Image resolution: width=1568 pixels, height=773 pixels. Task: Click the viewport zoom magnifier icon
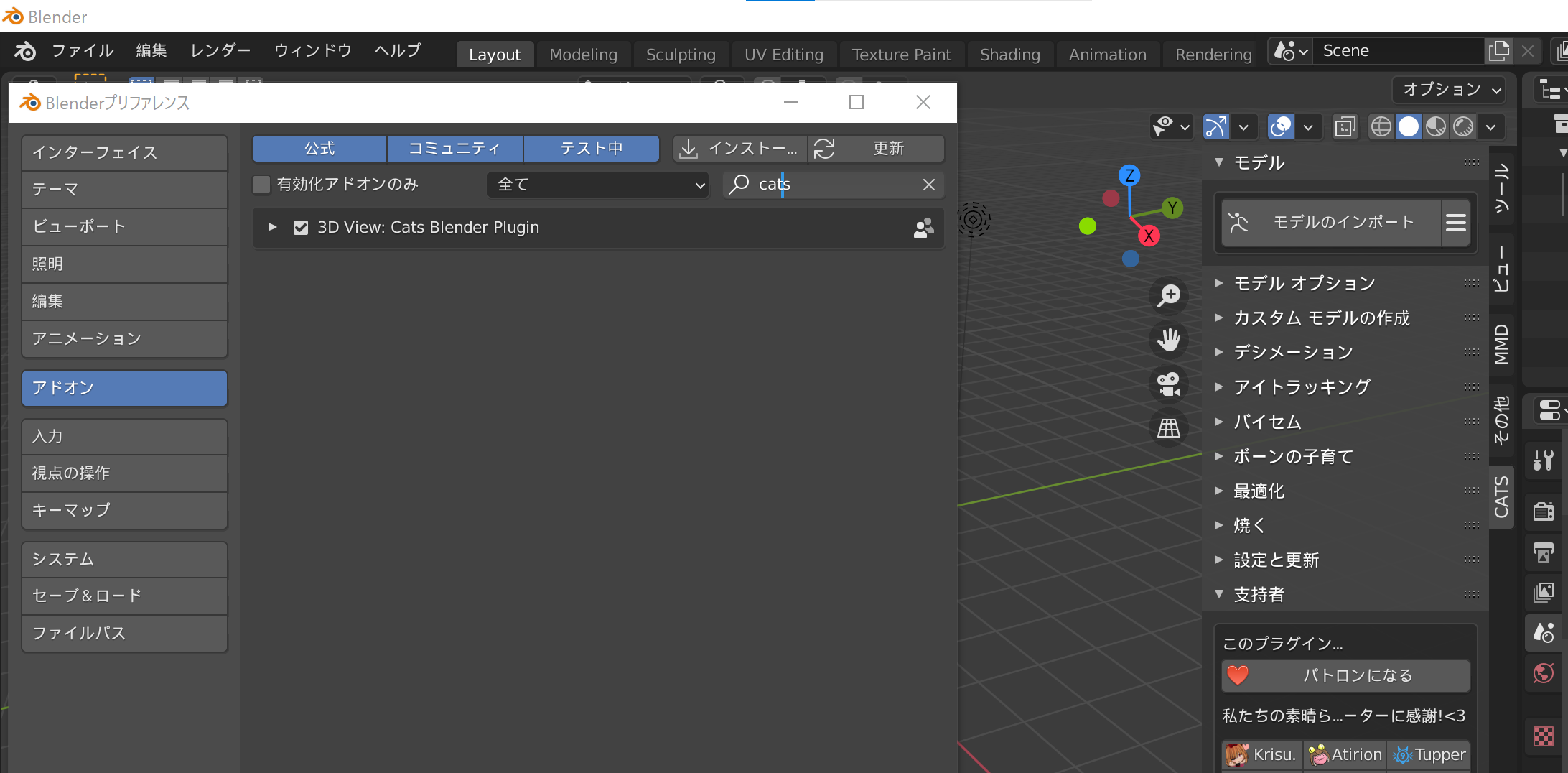point(1169,295)
